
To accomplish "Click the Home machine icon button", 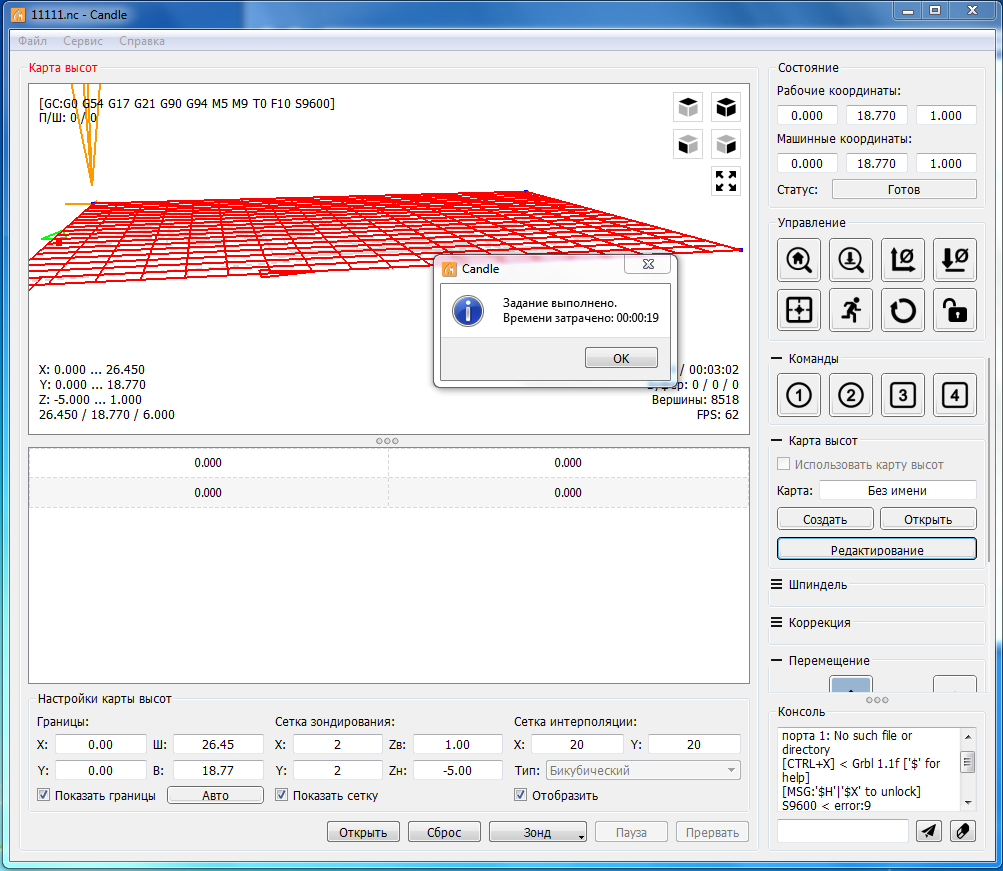I will [x=798, y=260].
